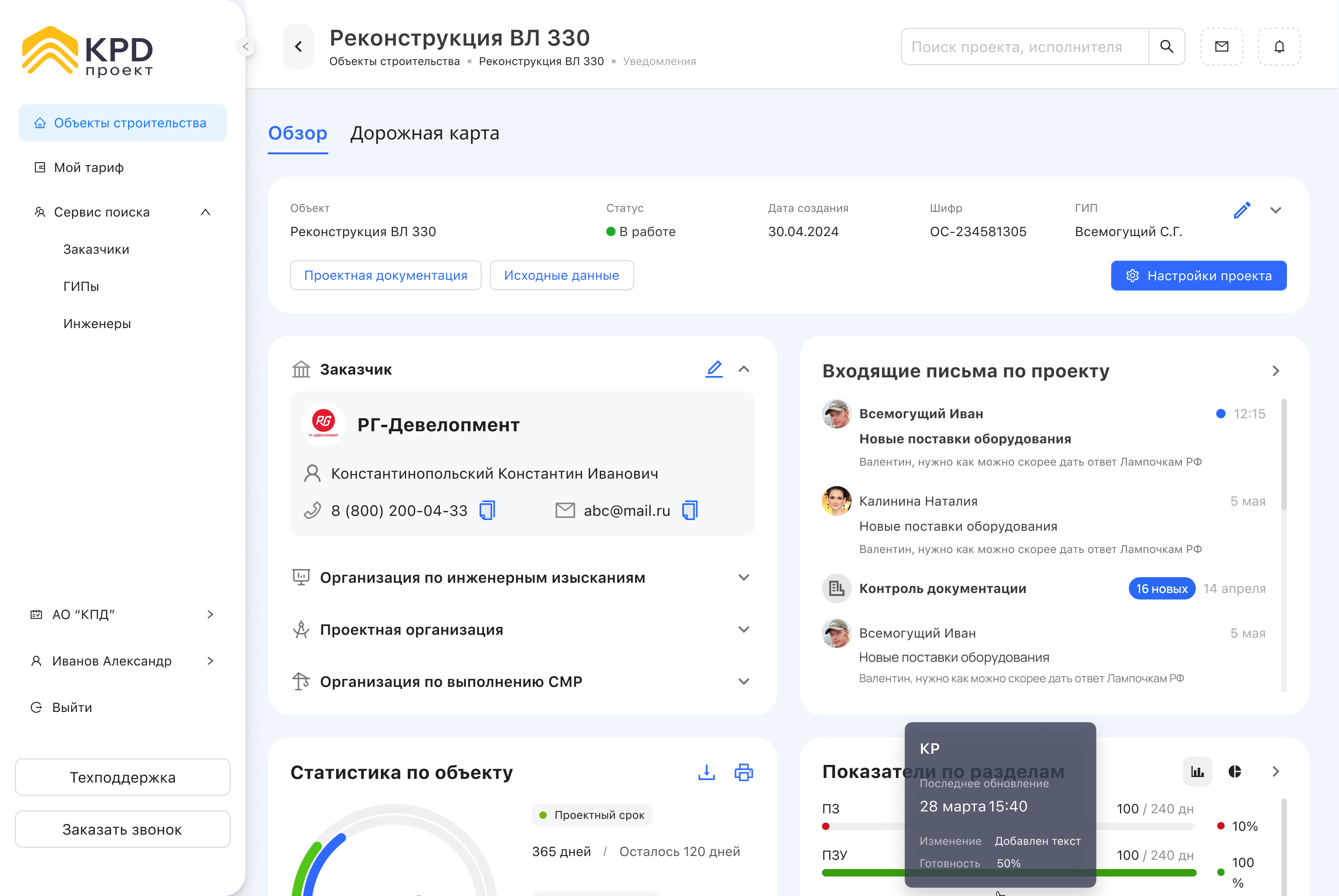Screen dimensions: 1339x896
Task: Expand the Проектная организация section
Action: pos(744,629)
